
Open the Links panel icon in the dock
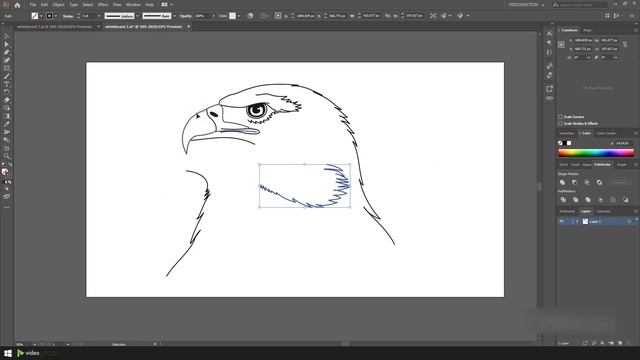tap(549, 98)
